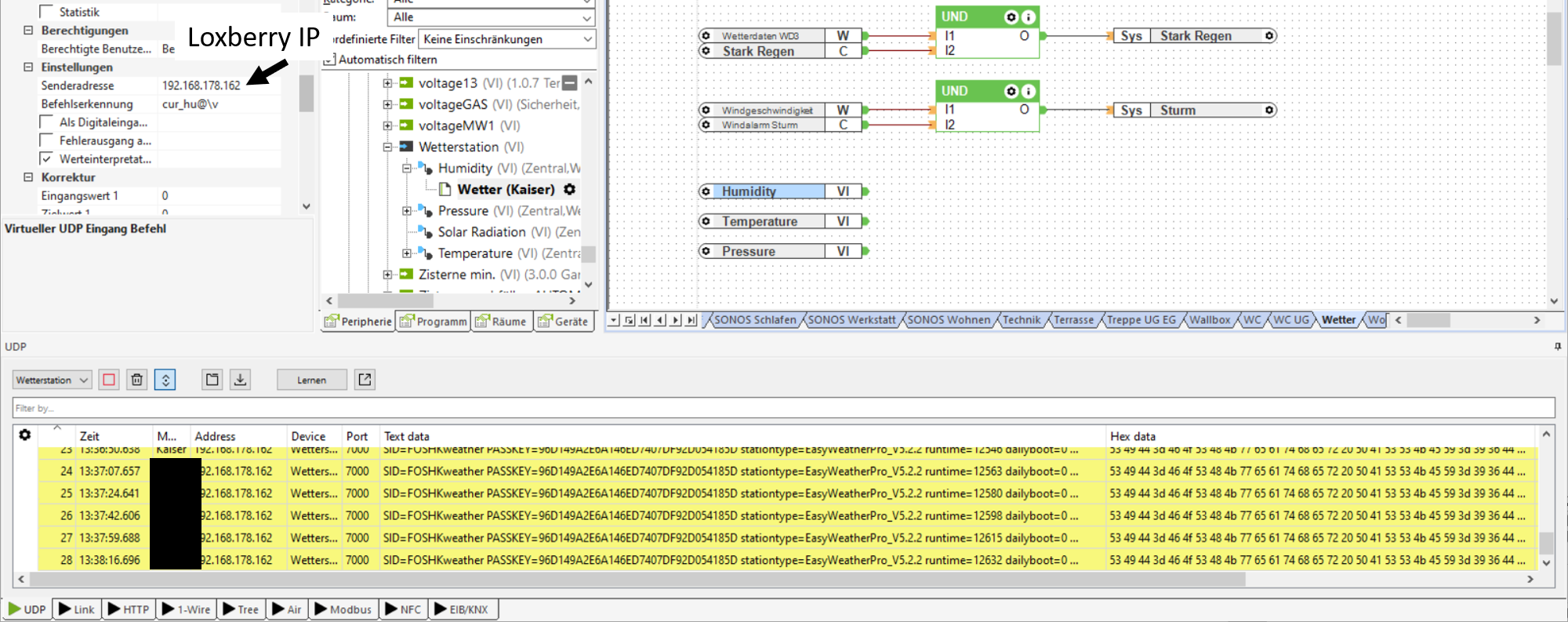Click the Hex data column header
The width and height of the screenshot is (1568, 622).
click(x=1320, y=436)
